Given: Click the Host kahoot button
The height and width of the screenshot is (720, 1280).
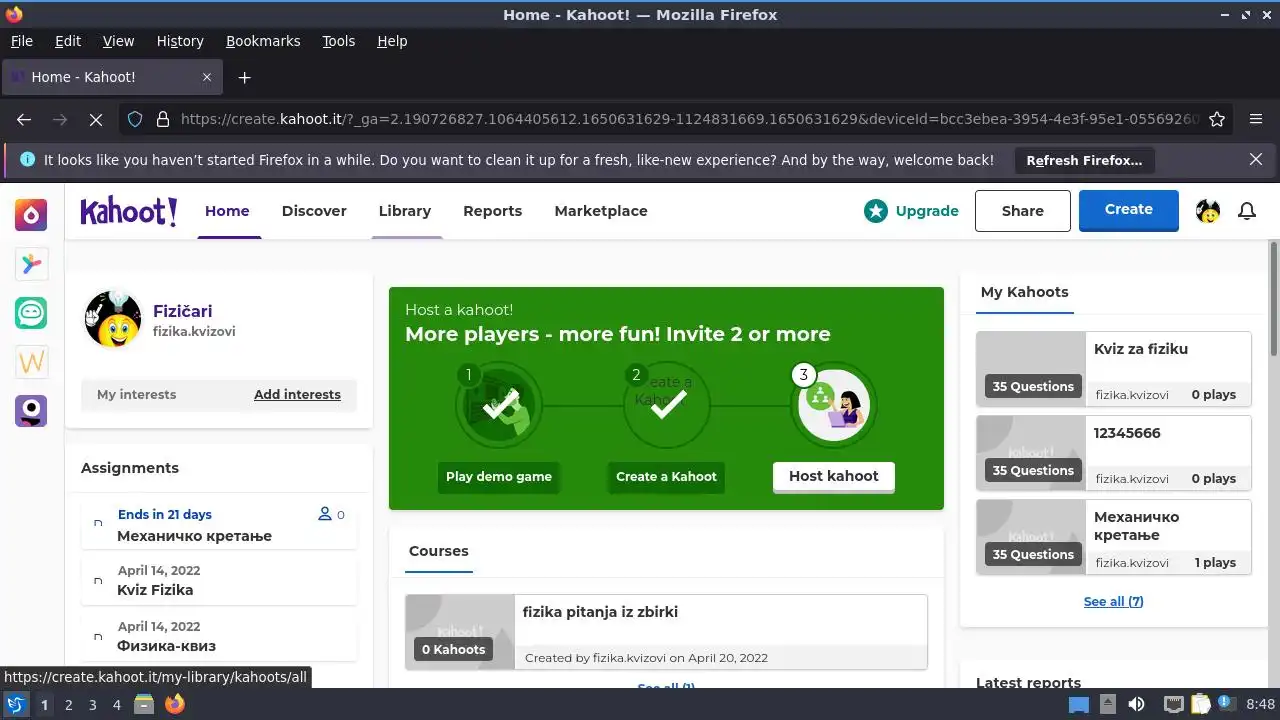Looking at the screenshot, I should click(834, 477).
